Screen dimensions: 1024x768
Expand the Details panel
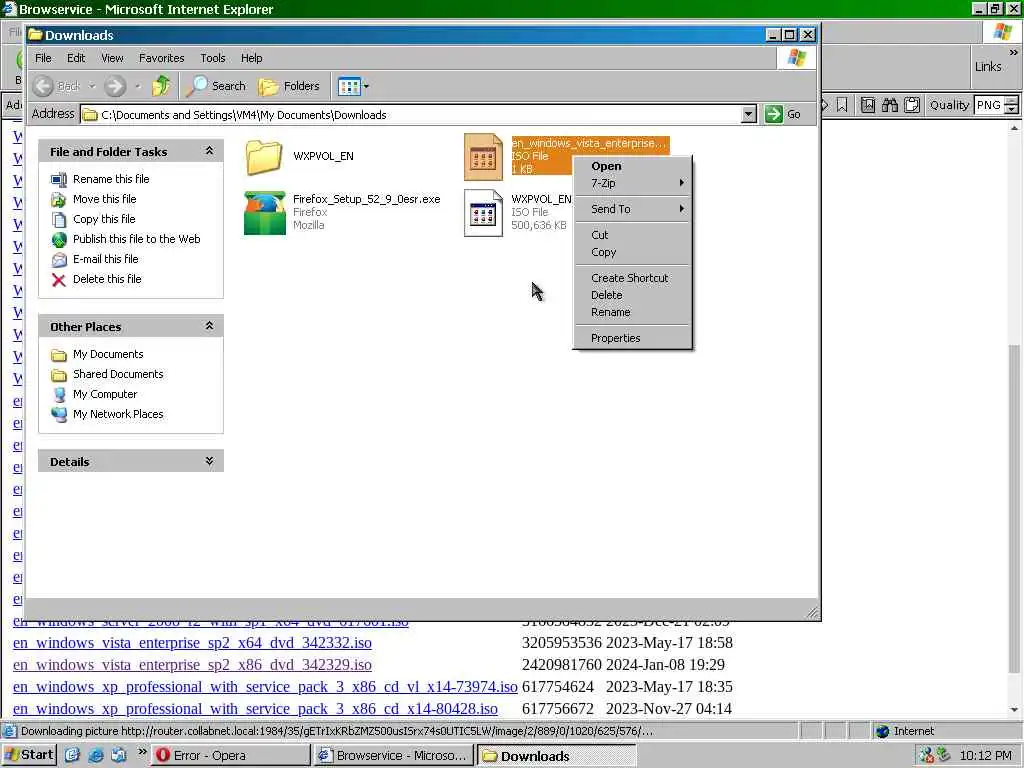209,461
